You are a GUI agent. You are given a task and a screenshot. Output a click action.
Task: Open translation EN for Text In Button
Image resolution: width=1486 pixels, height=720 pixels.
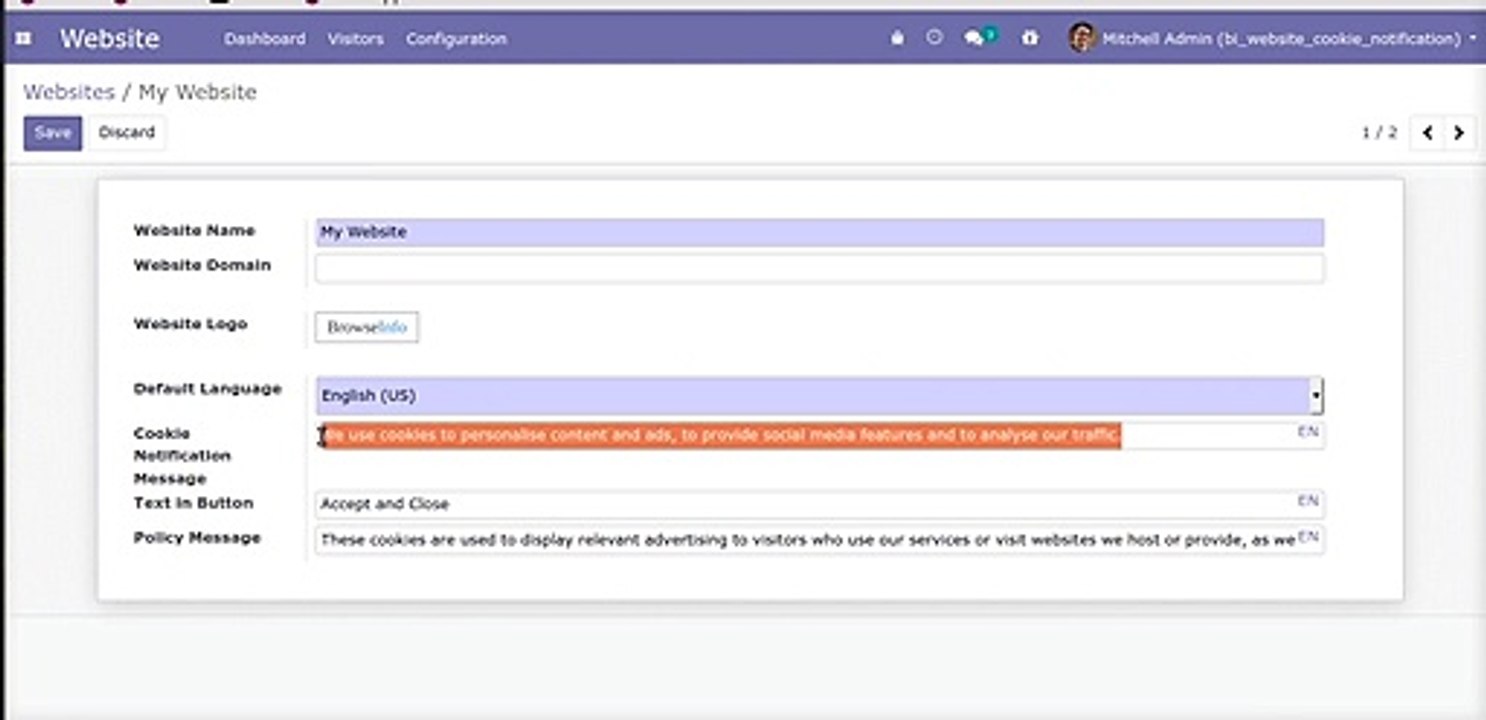[1307, 501]
